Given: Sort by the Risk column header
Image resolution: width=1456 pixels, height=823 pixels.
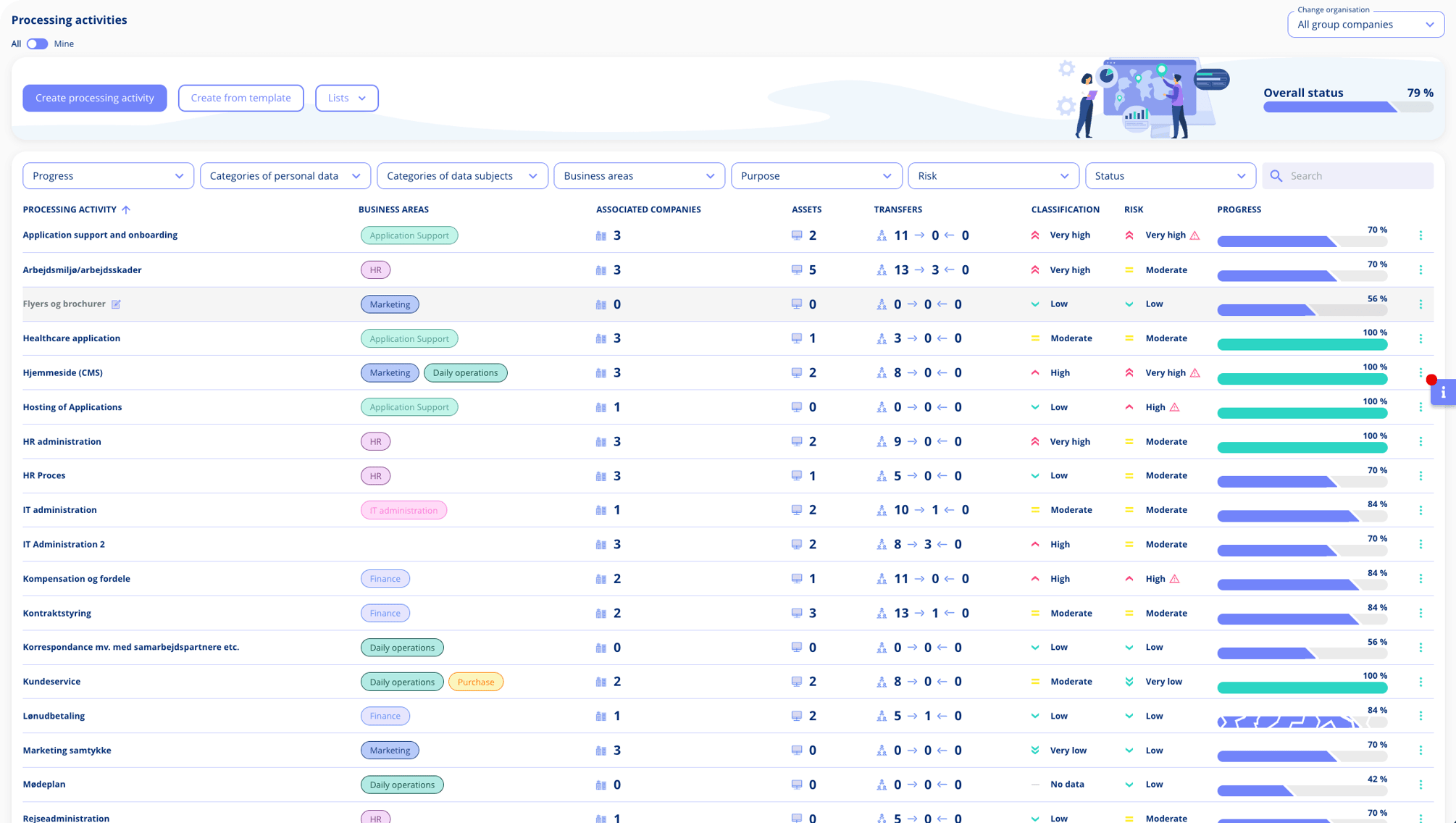Looking at the screenshot, I should (x=1134, y=209).
